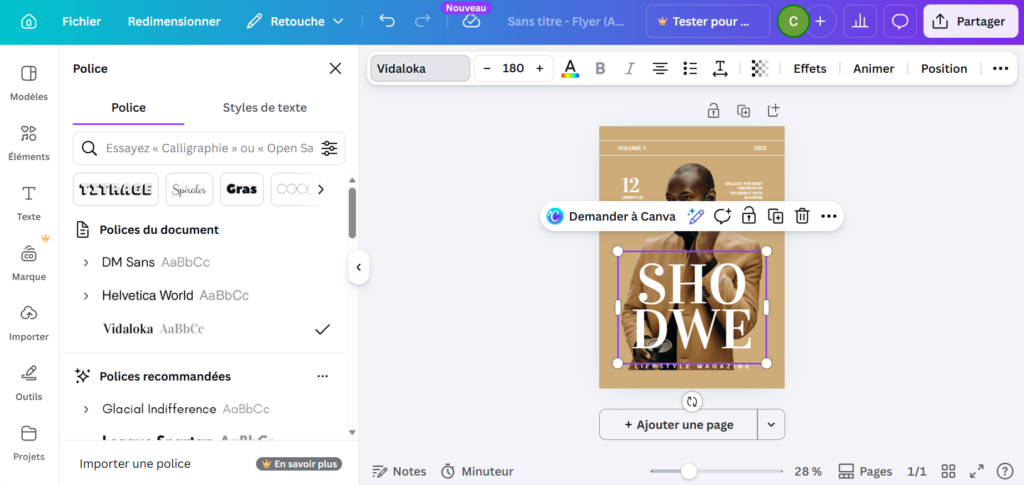Open the analytics chart icon
This screenshot has height=485, width=1024.
(860, 22)
